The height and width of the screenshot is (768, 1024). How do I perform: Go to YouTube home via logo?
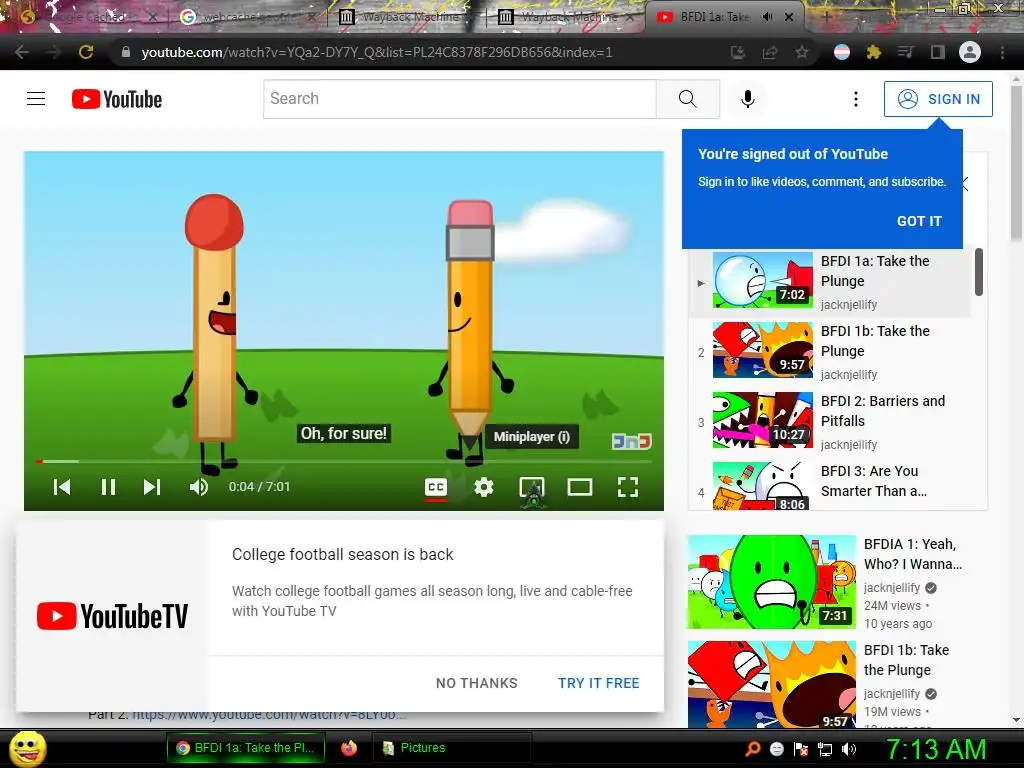[117, 99]
